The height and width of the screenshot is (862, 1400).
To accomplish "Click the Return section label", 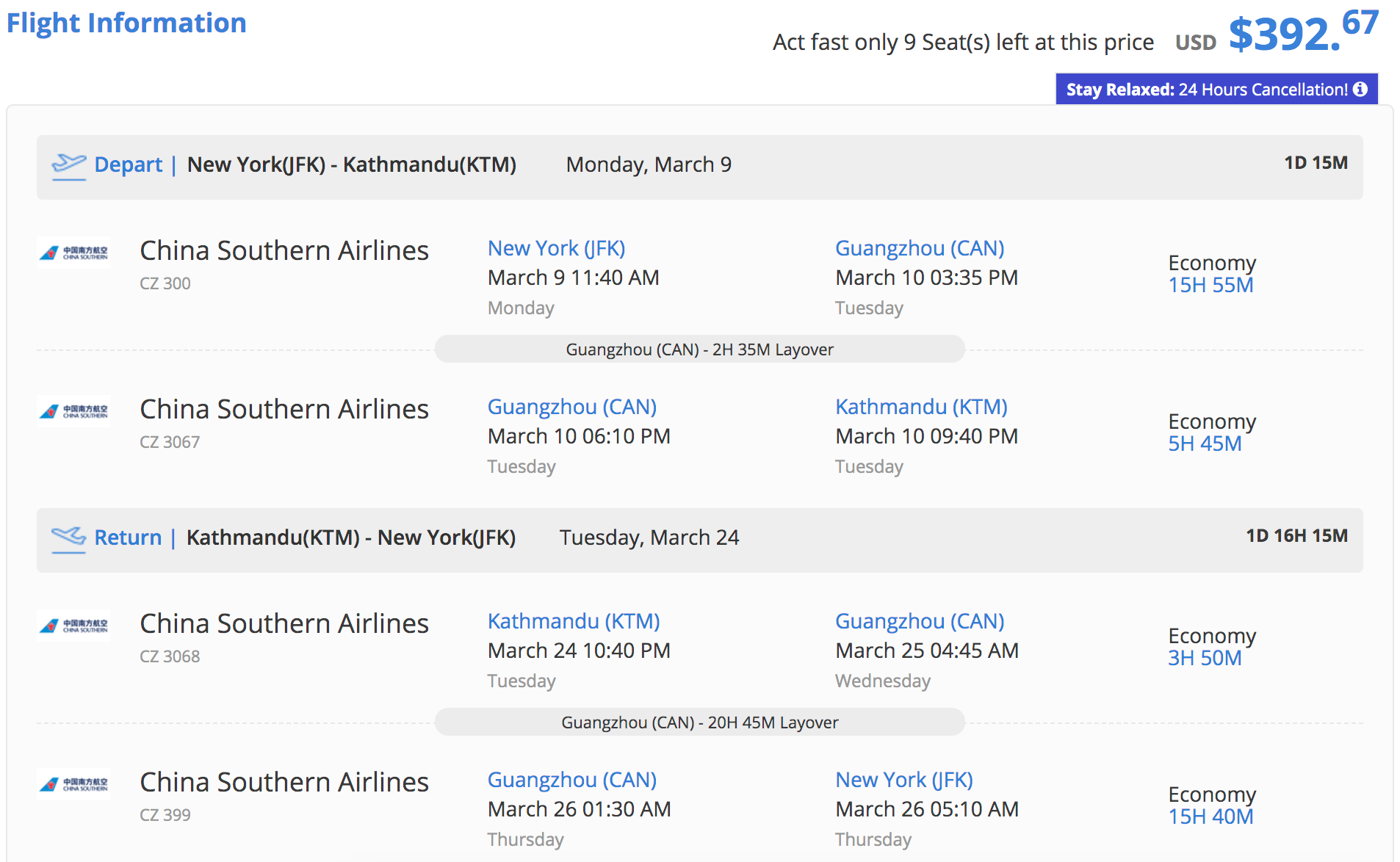I will coord(128,537).
